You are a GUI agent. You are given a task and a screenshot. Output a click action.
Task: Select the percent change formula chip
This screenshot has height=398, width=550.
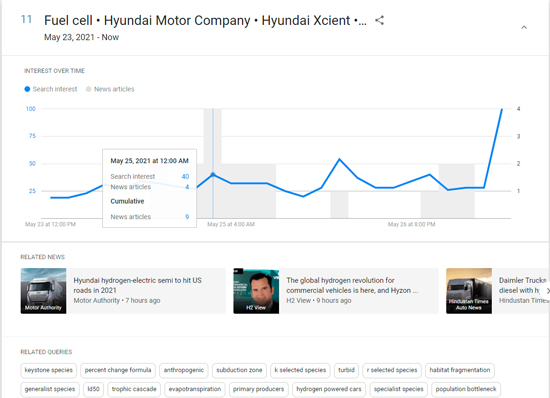tap(118, 370)
